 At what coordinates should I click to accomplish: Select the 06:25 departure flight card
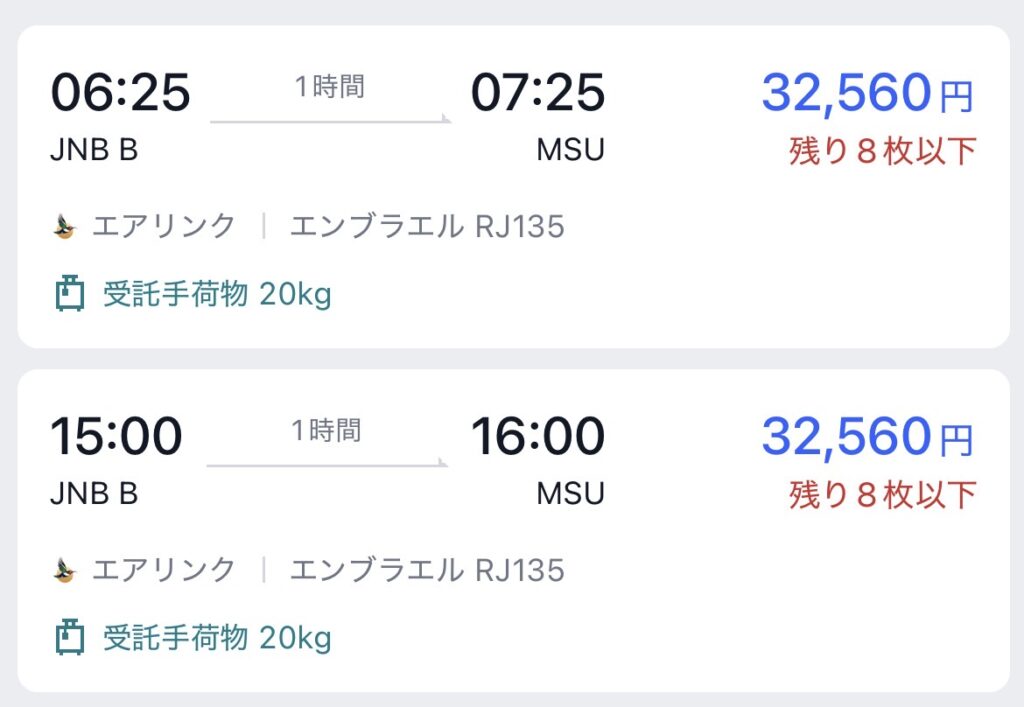(x=512, y=187)
